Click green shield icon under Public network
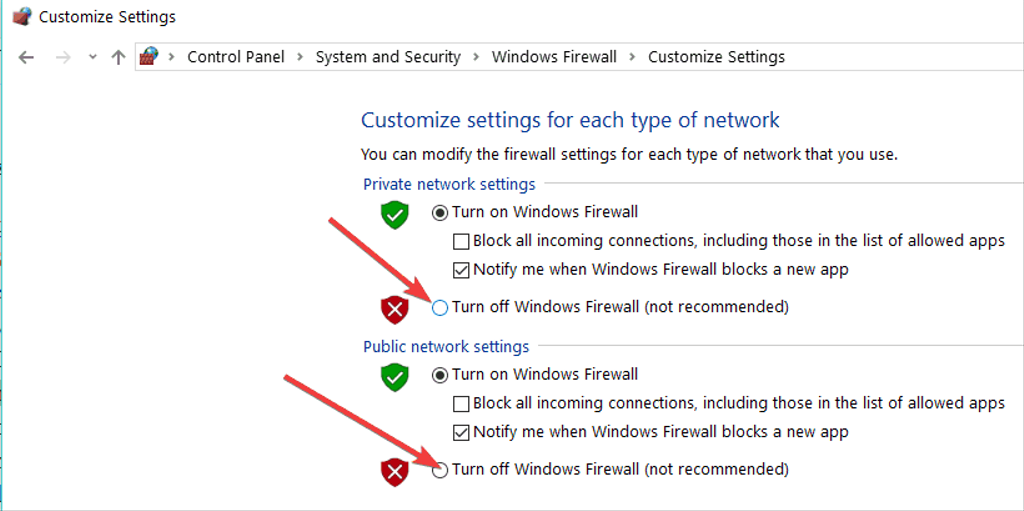This screenshot has height=511, width=1024. [394, 378]
